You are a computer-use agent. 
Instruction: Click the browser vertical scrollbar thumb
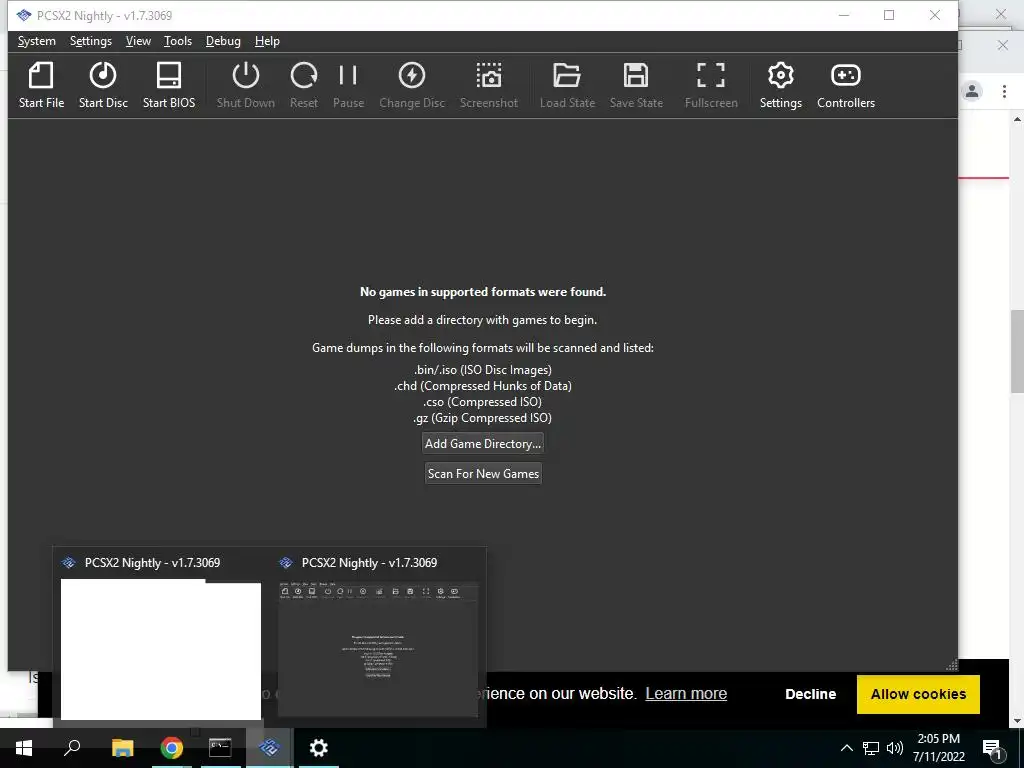coord(1017,351)
